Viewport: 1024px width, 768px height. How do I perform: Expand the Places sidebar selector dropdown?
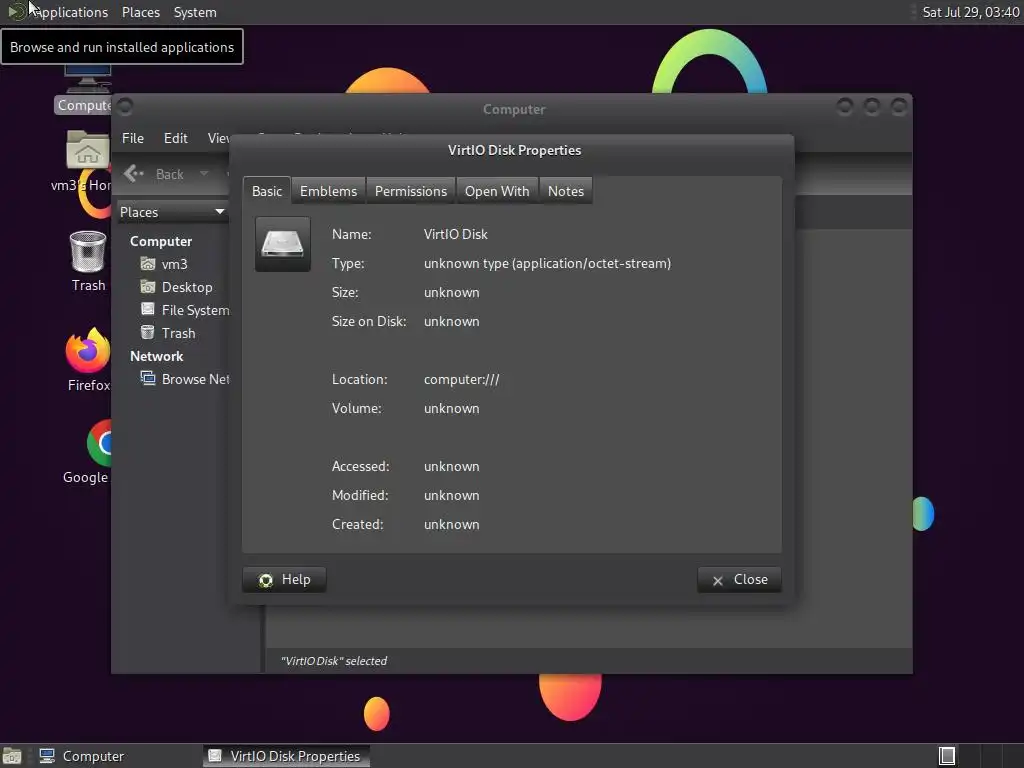click(172, 212)
